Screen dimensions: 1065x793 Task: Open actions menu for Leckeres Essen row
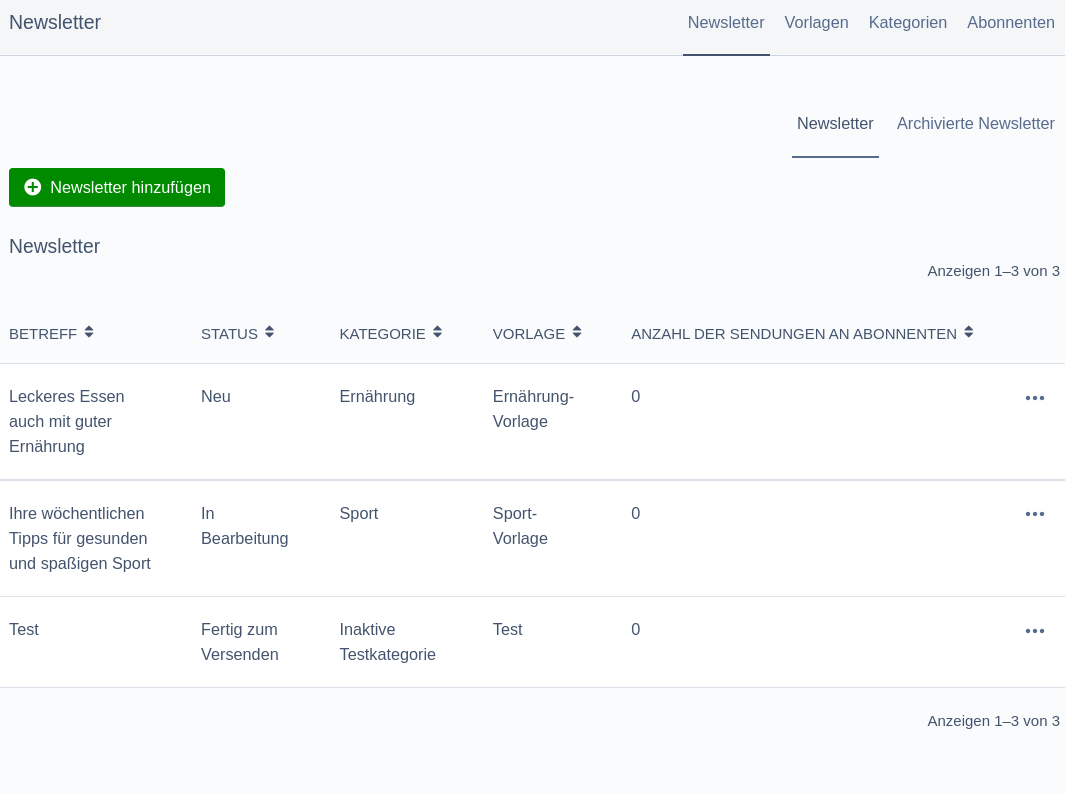click(1034, 398)
